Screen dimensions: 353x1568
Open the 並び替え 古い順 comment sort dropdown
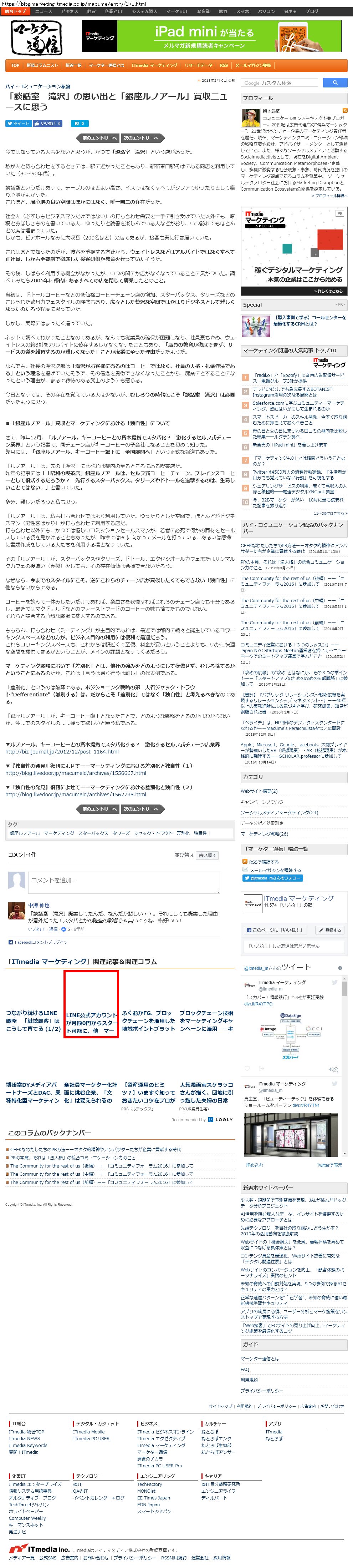coord(207,855)
